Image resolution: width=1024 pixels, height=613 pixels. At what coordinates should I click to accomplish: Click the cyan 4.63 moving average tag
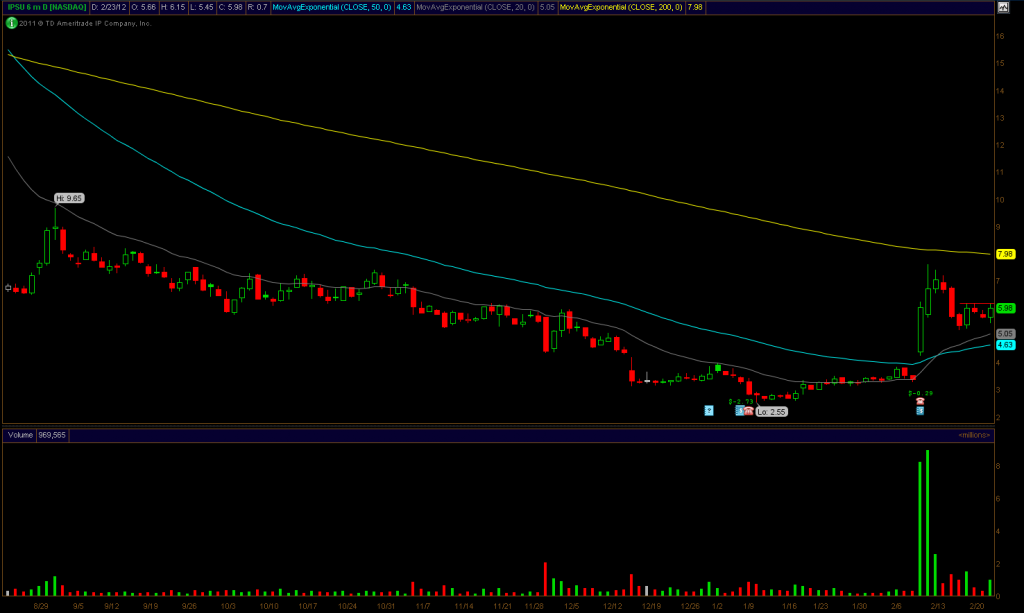coord(1005,345)
